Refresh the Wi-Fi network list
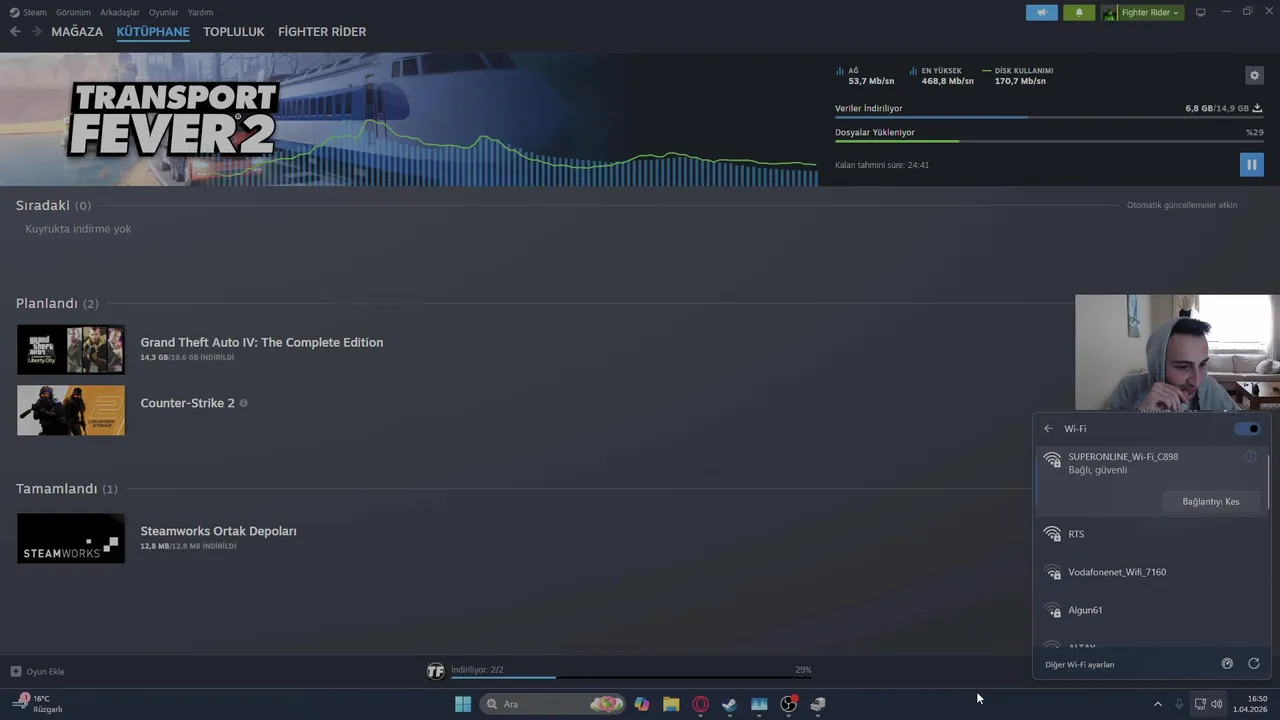Viewport: 1280px width, 720px height. 1254,664
